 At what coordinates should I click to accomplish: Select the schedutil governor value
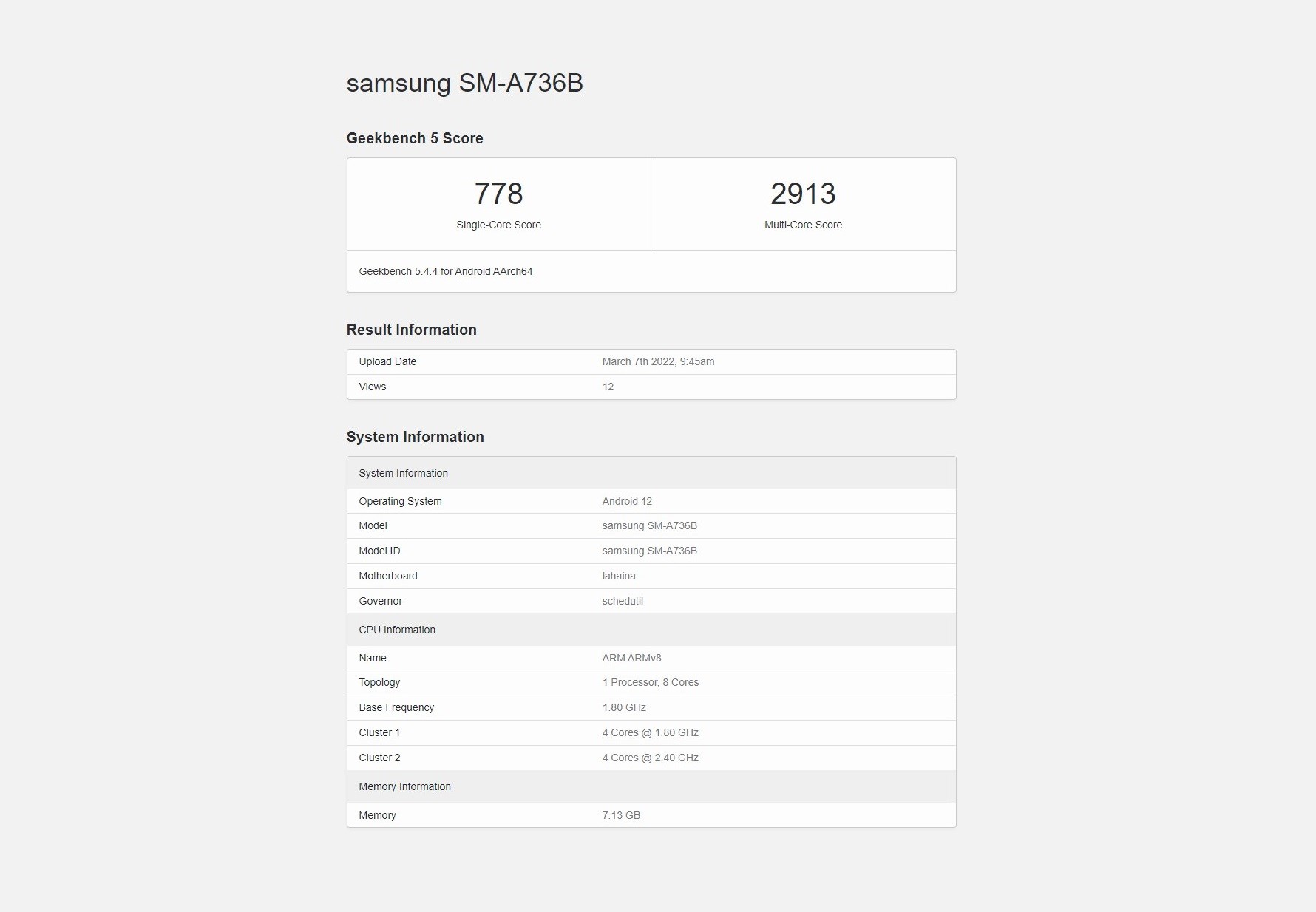coord(623,601)
